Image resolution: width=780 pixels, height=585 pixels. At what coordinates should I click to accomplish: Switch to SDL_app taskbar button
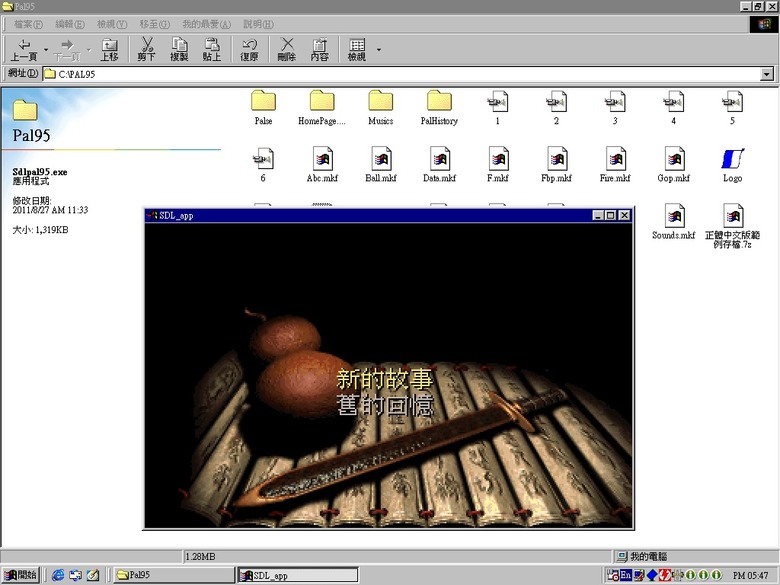point(297,575)
